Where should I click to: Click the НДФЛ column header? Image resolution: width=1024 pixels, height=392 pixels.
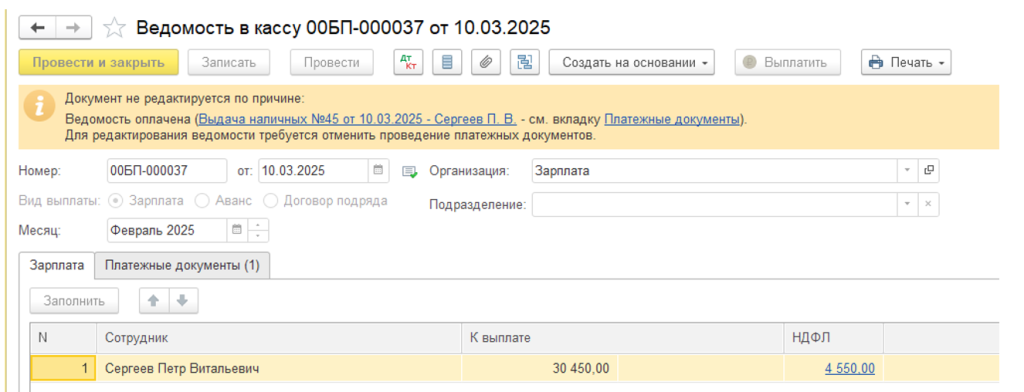pos(833,338)
